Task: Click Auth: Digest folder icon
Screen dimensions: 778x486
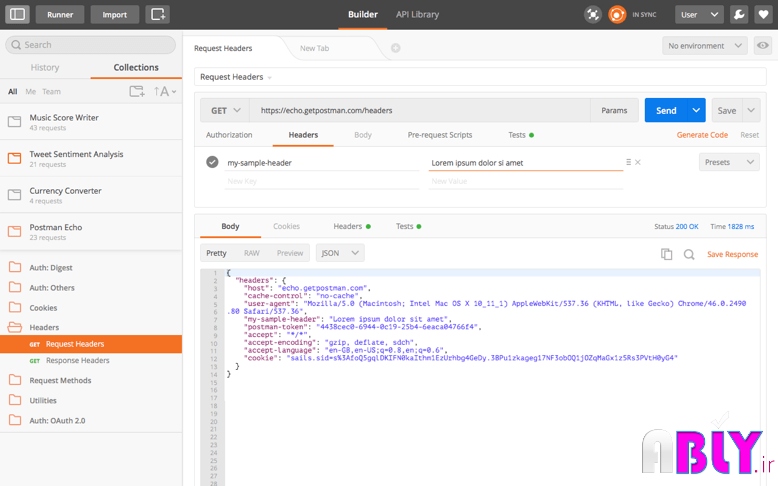Action: [15, 267]
